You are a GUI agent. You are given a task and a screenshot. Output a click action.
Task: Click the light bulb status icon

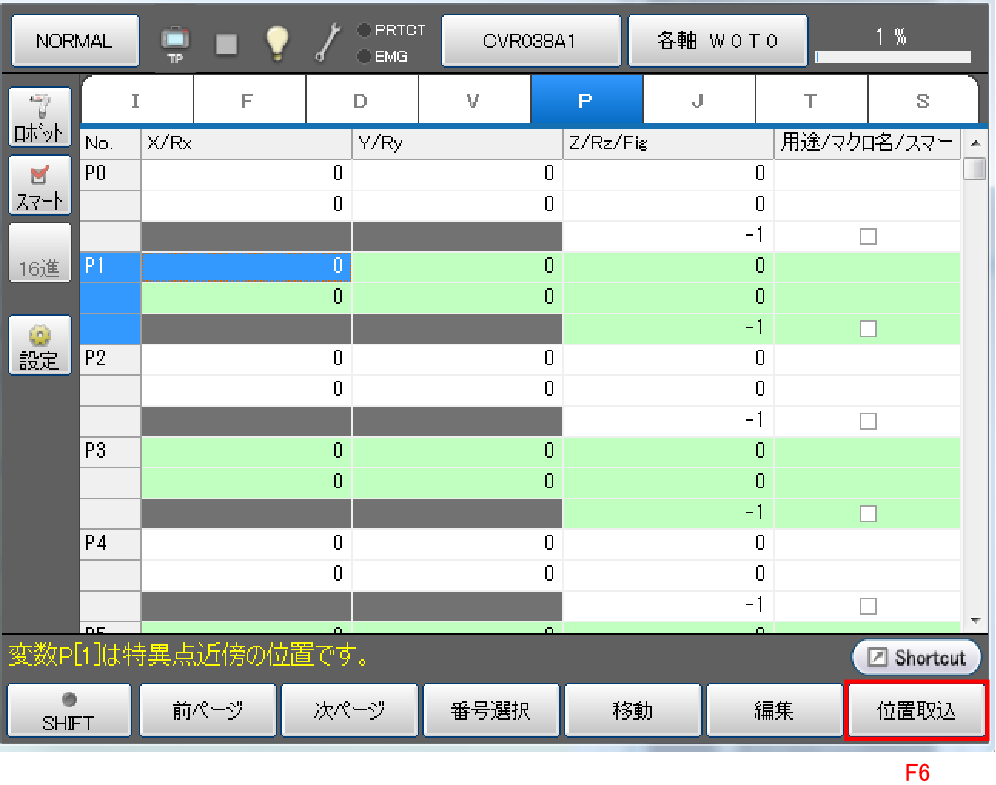(x=276, y=41)
